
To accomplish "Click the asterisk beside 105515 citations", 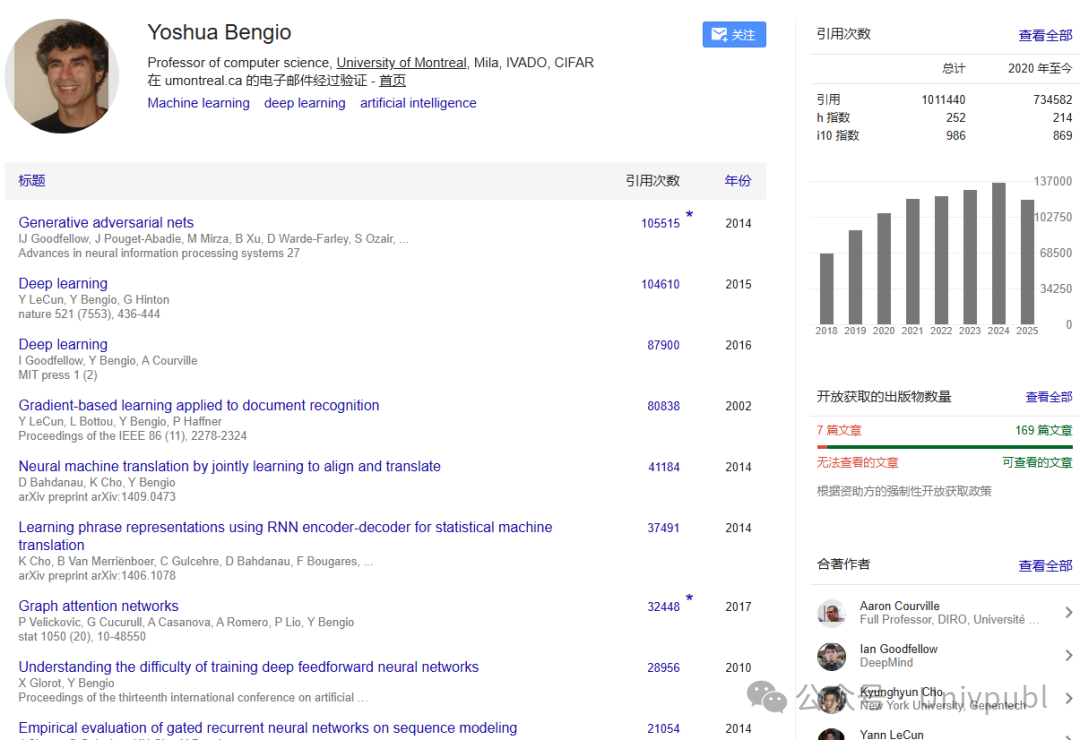I will pos(689,216).
